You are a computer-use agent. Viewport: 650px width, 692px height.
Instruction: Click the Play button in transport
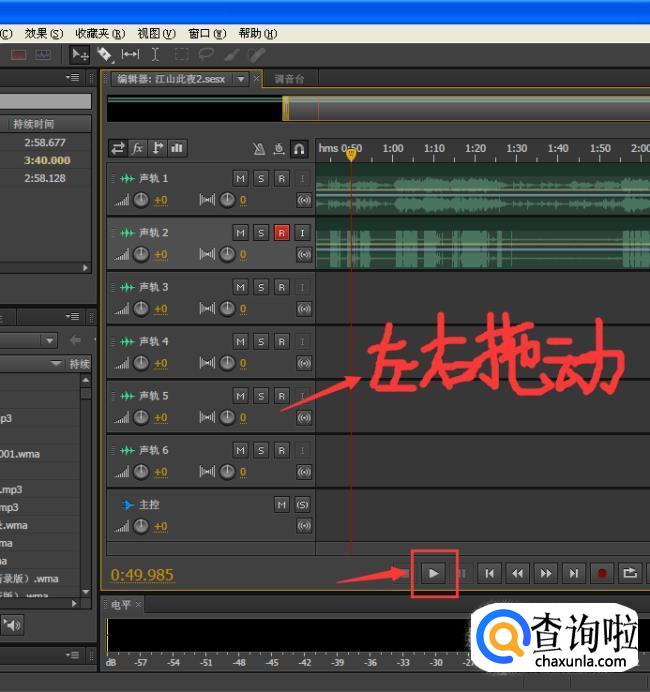coord(433,573)
